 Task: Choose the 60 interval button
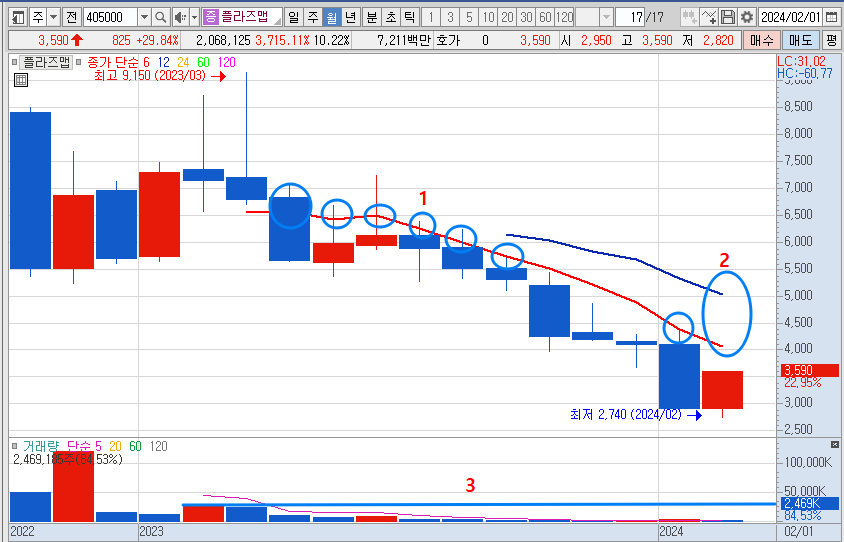[x=545, y=17]
